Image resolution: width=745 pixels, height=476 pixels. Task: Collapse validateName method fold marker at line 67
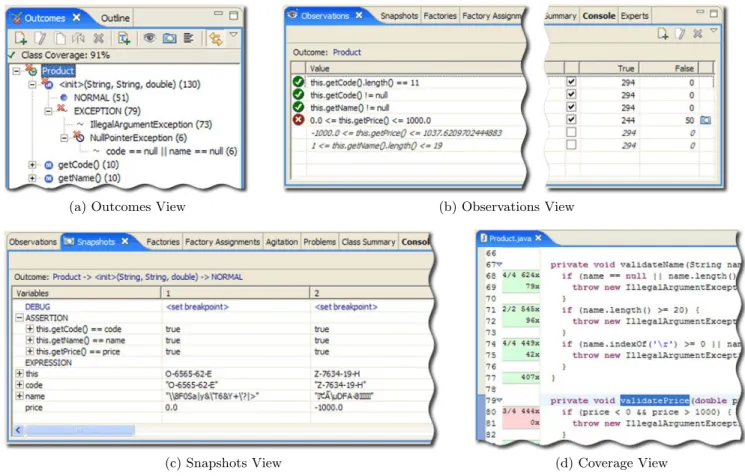[x=499, y=264]
